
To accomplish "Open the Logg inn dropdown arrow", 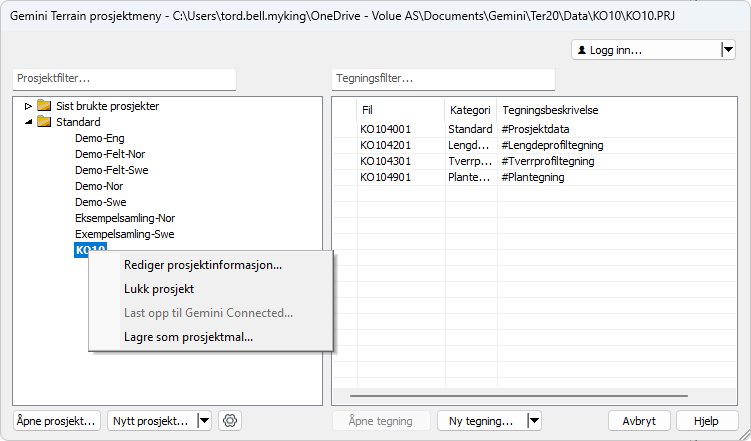I will 727,49.
